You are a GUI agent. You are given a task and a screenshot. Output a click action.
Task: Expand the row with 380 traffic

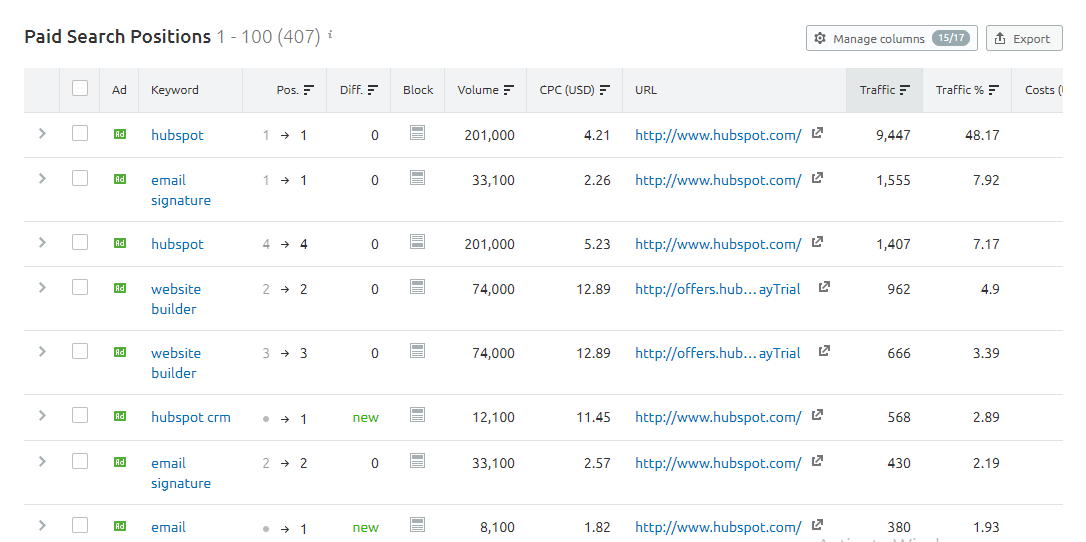42,526
